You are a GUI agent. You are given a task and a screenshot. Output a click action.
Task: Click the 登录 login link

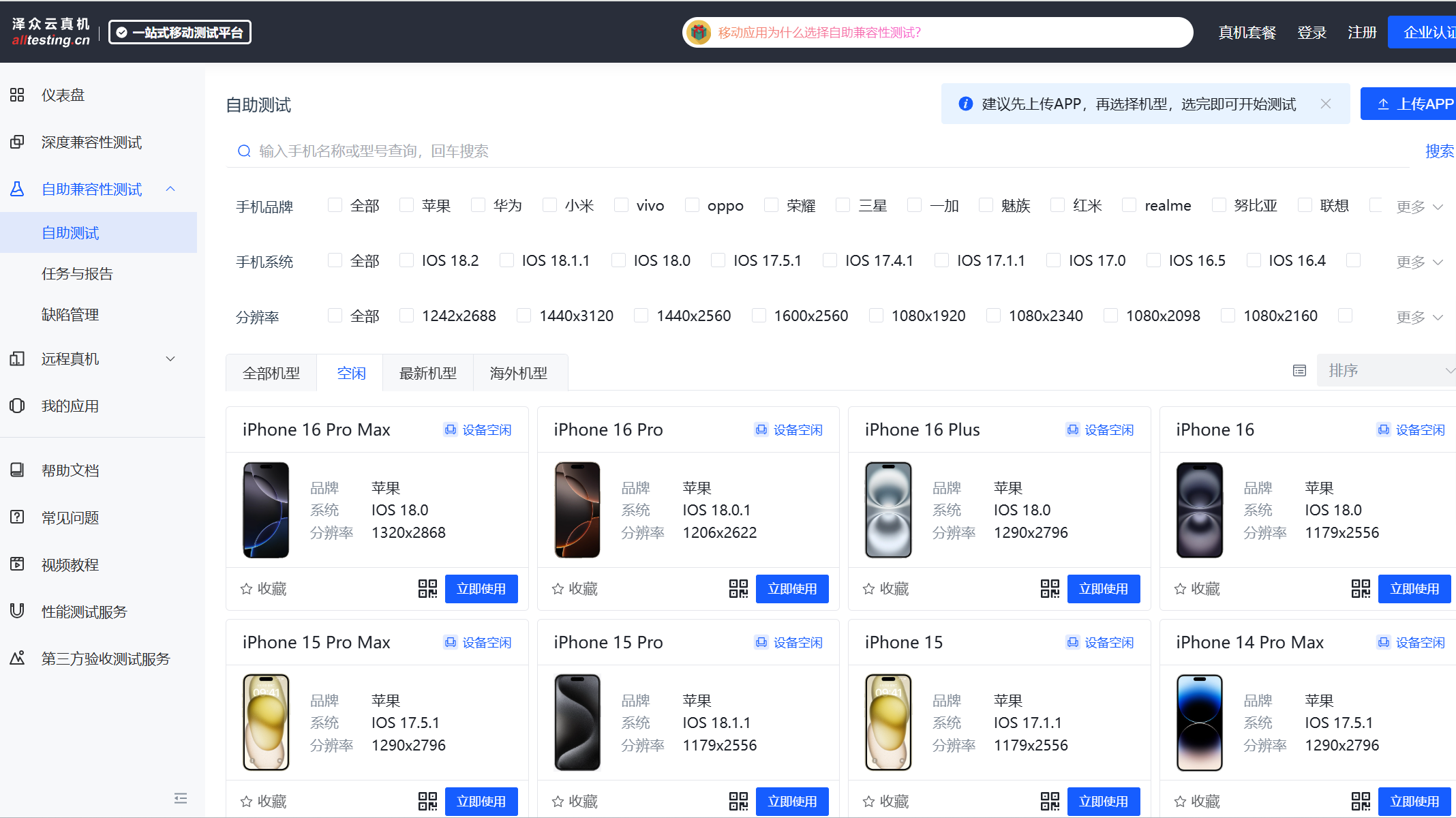1311,33
